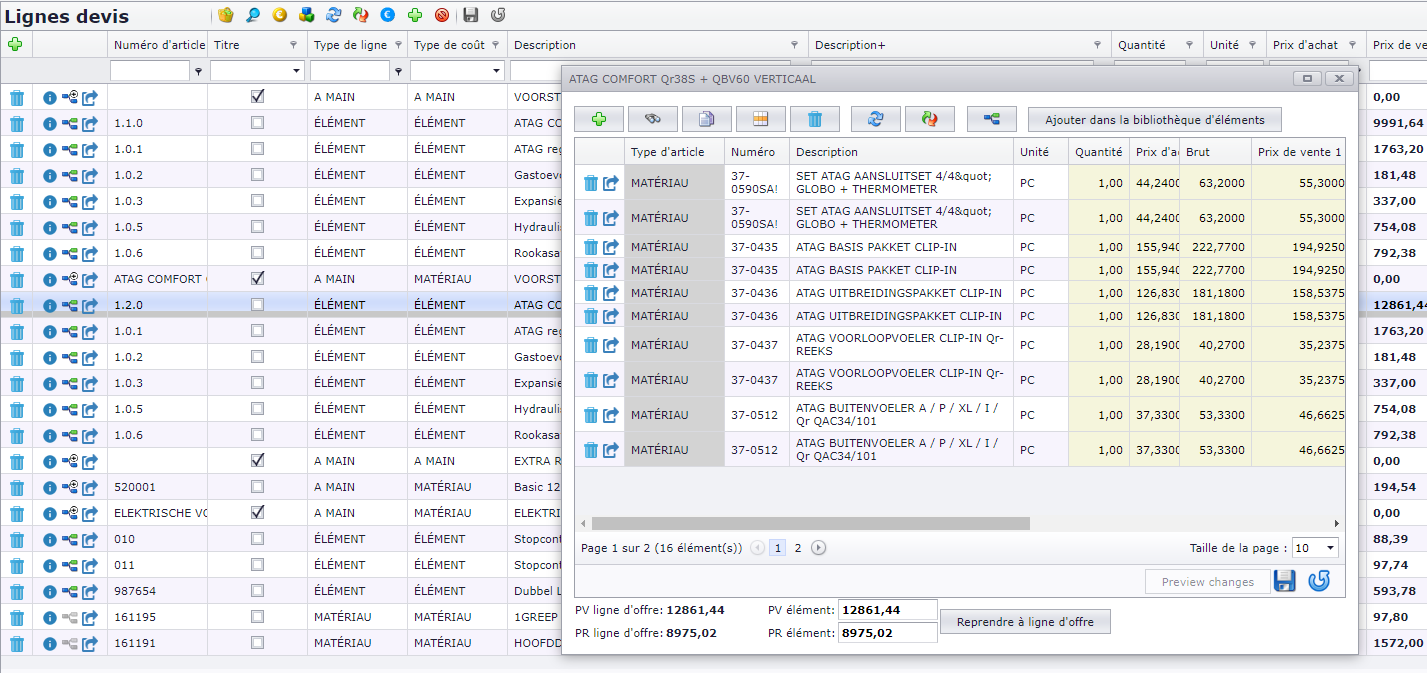Image resolution: width=1427 pixels, height=673 pixels.
Task: Add new line with grid header green plus
Action: coord(14,44)
